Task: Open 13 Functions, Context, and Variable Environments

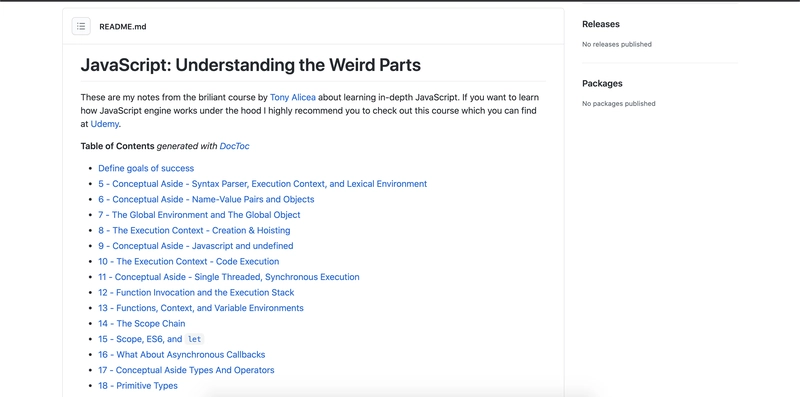Action: pyautogui.click(x=201, y=308)
